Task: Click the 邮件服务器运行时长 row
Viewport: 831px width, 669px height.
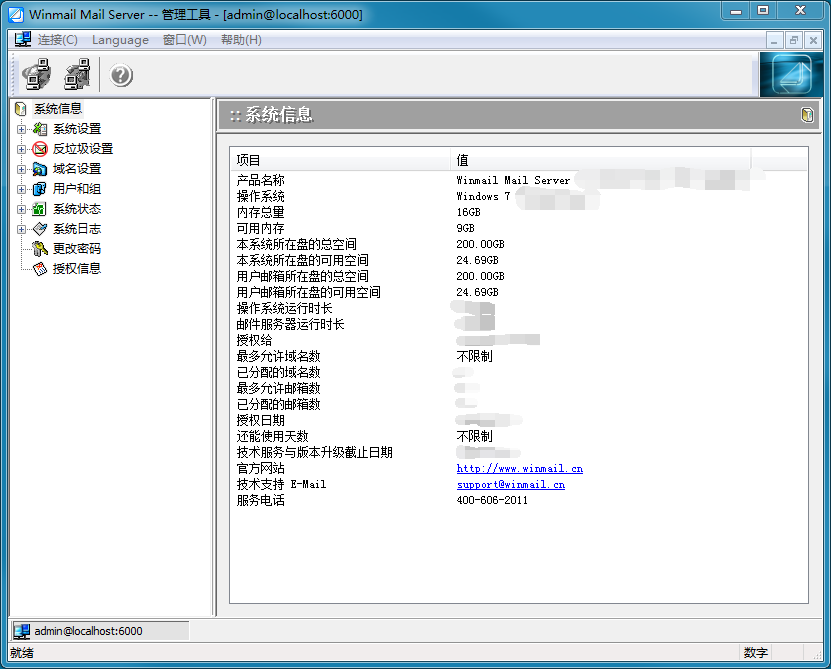Action: [519, 324]
